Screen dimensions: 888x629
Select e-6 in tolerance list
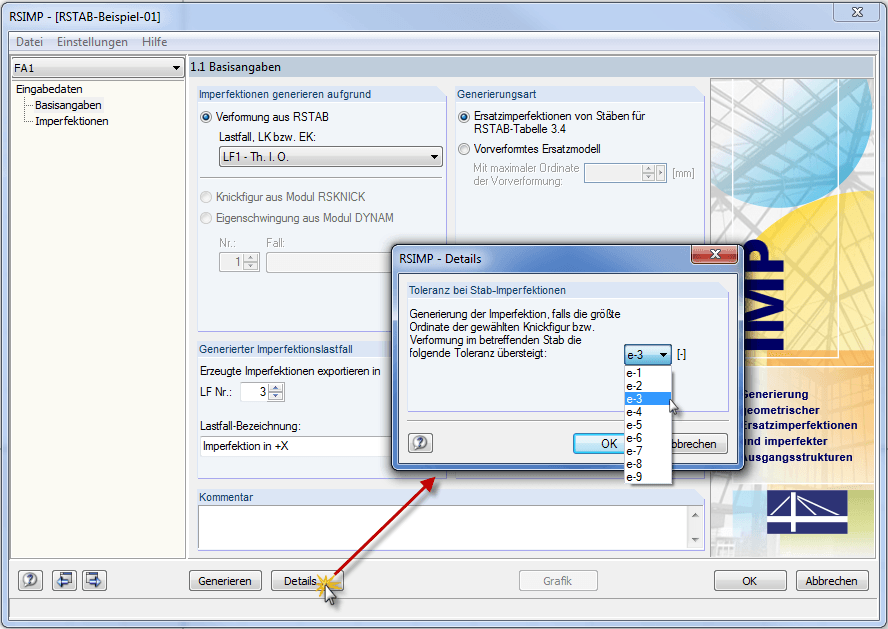point(648,438)
